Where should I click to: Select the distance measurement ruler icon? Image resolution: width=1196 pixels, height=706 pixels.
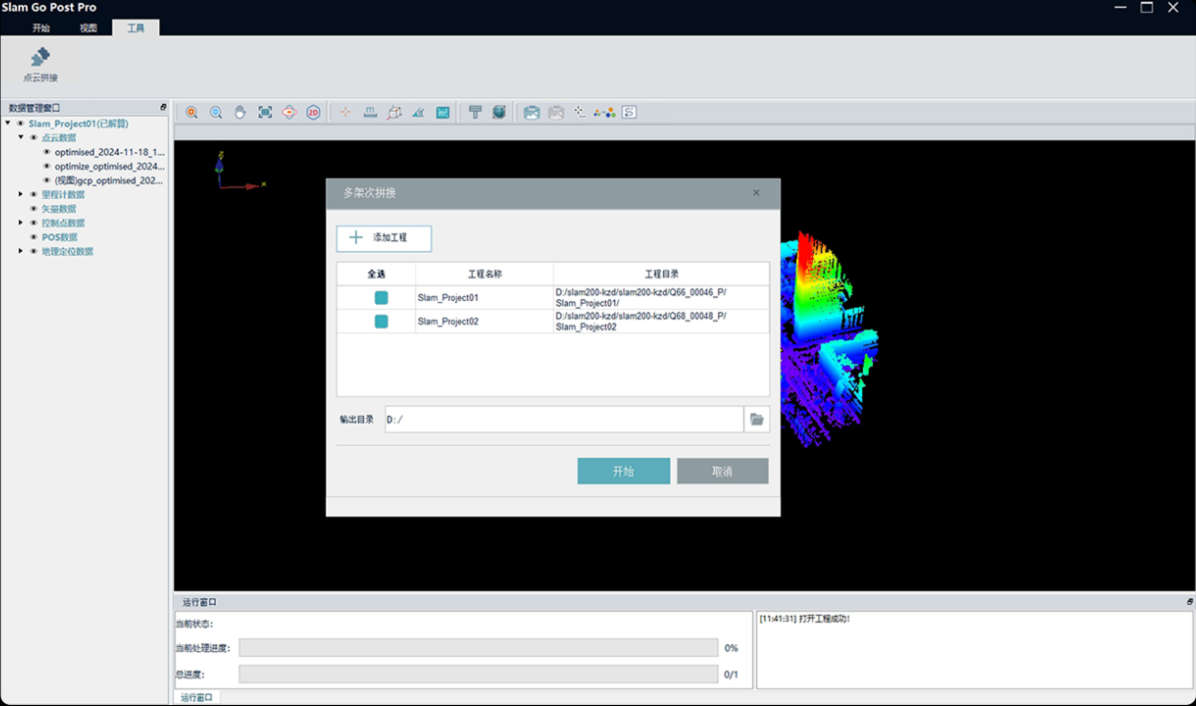click(370, 113)
